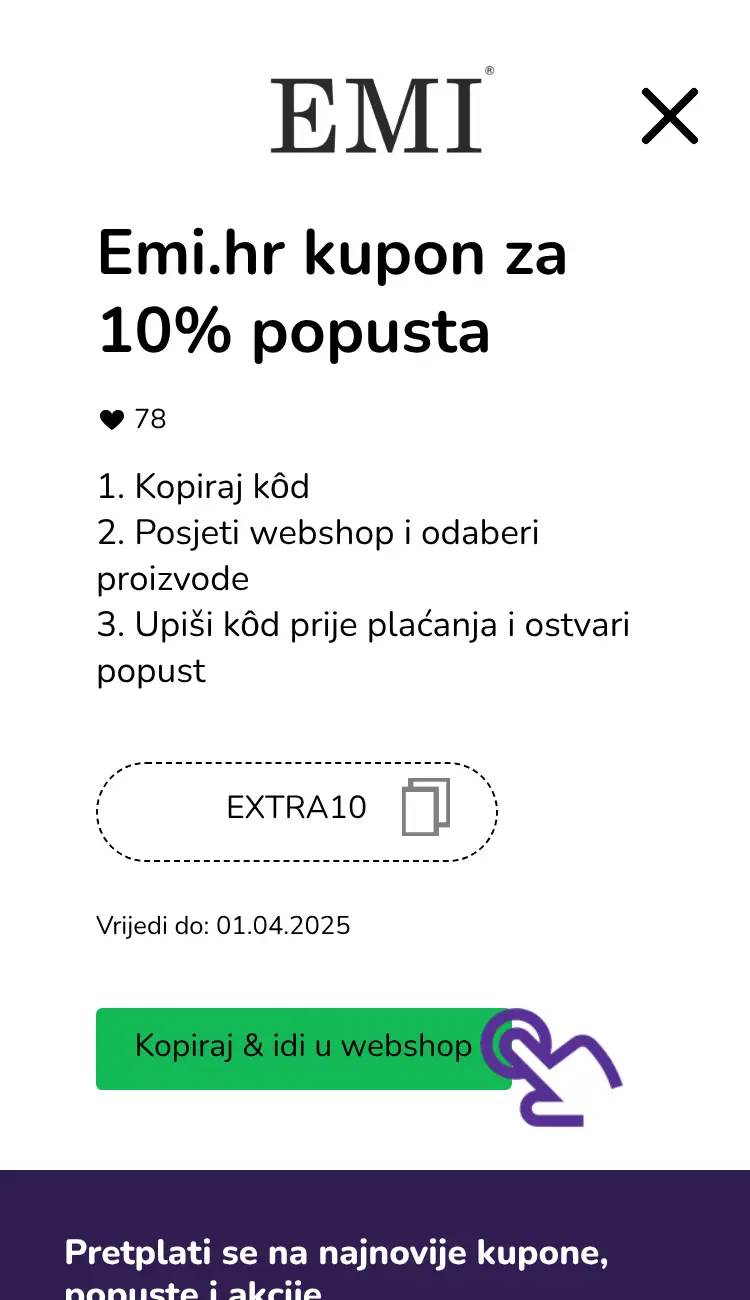Open the dashed coupon code area
This screenshot has width=750, height=1300.
point(296,810)
